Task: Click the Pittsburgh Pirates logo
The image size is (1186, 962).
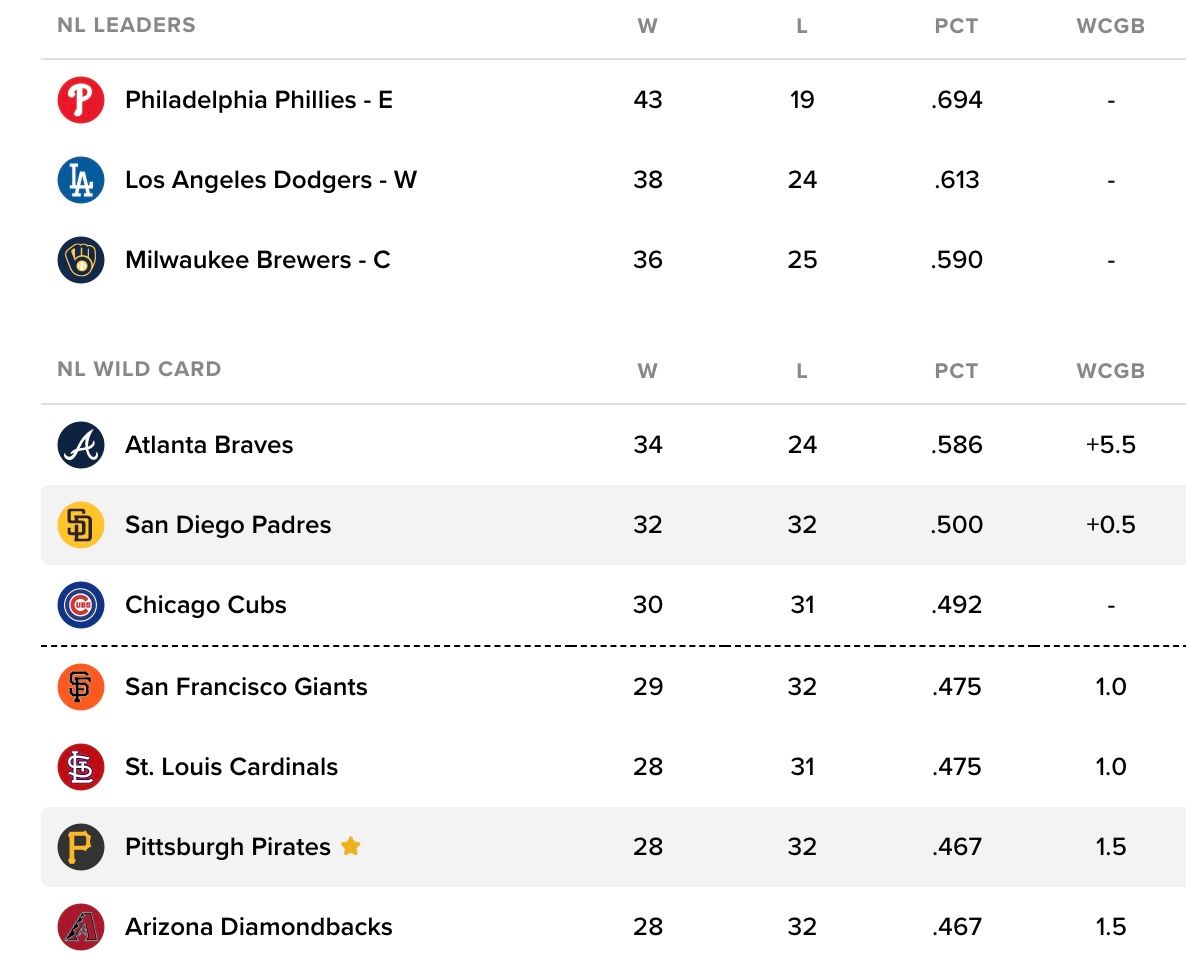Action: point(81,847)
